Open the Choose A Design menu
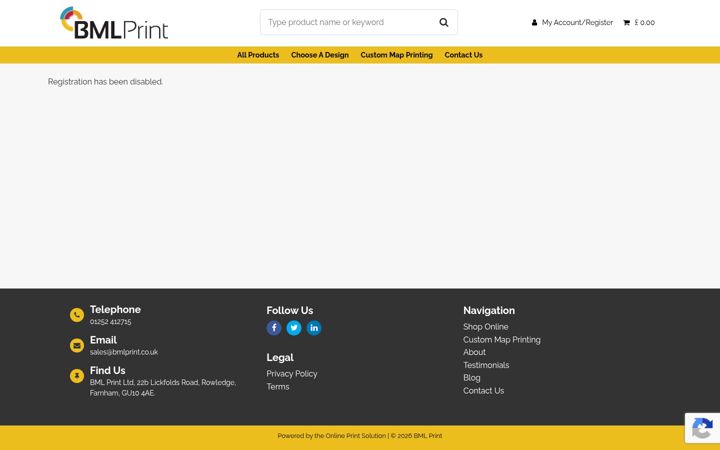The width and height of the screenshot is (720, 450). click(320, 55)
